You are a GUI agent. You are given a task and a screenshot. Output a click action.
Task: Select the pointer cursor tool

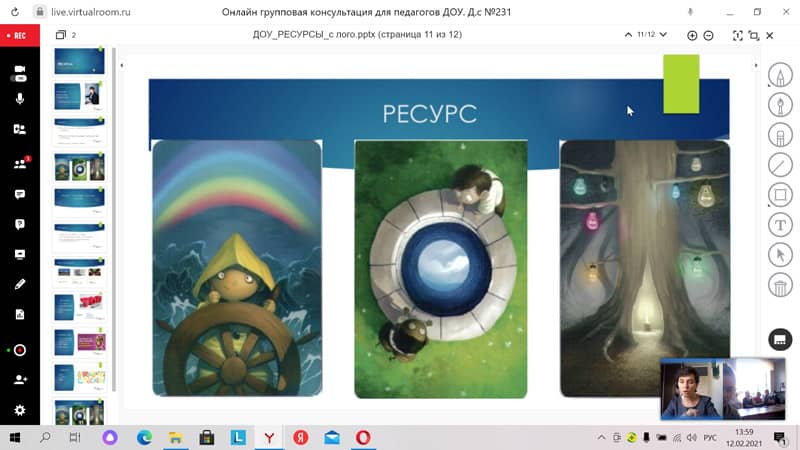[x=780, y=255]
